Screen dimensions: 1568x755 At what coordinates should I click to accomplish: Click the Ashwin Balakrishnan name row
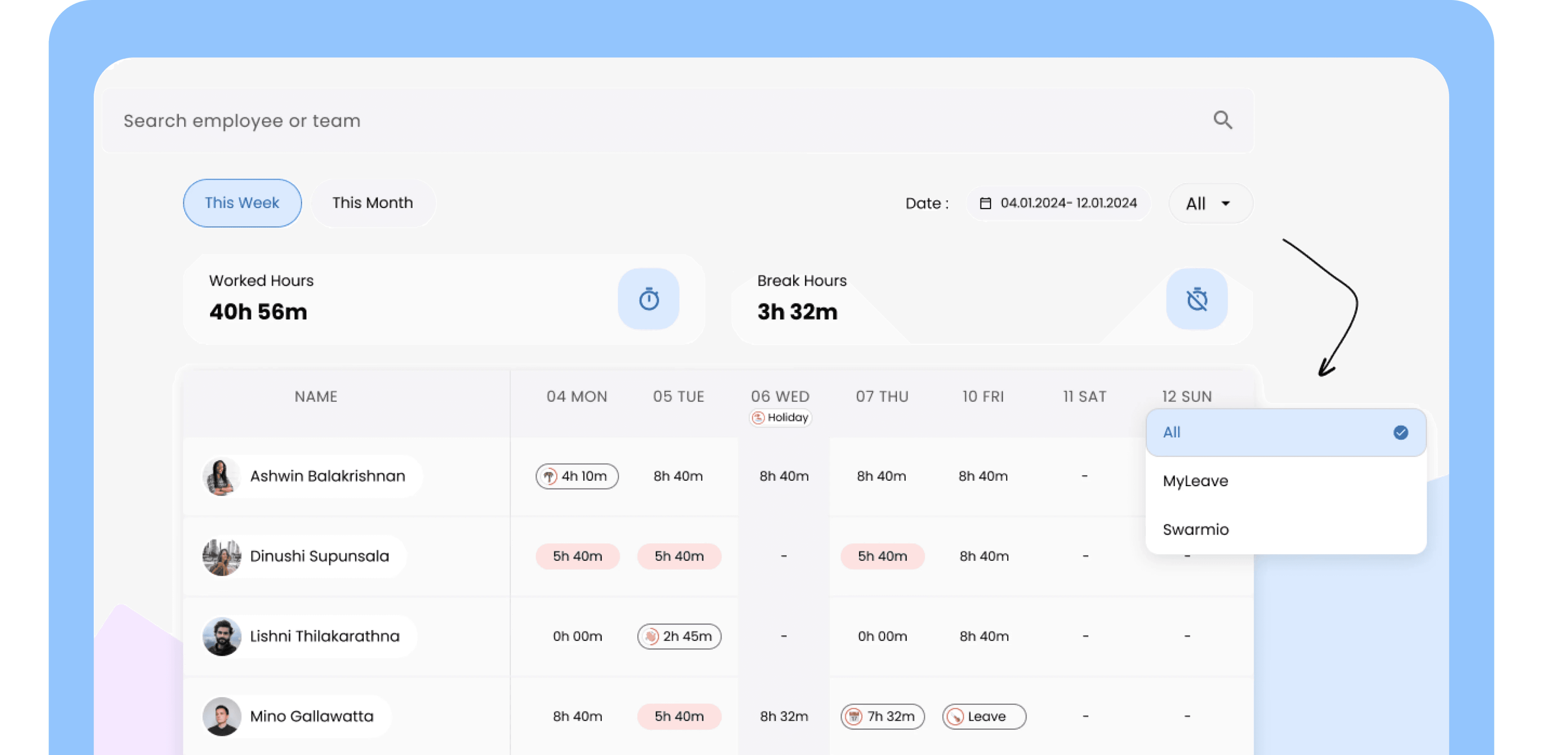coord(327,476)
